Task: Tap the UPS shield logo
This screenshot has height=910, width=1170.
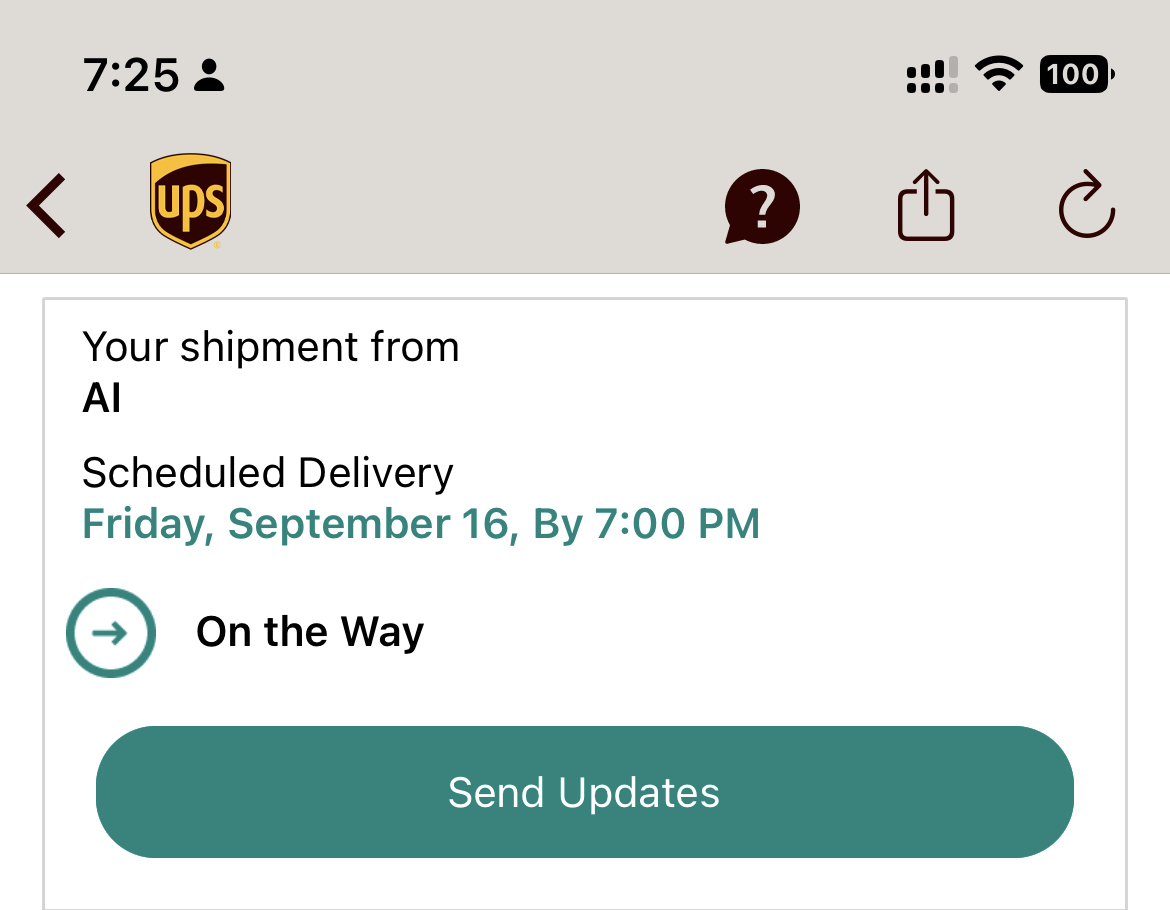Action: click(x=190, y=201)
